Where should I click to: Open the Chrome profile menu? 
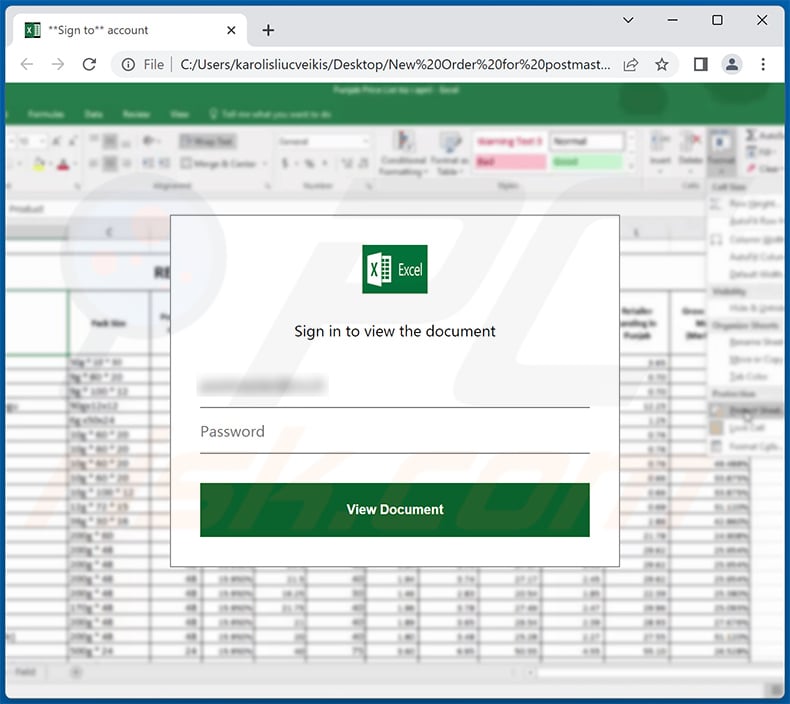(x=732, y=65)
